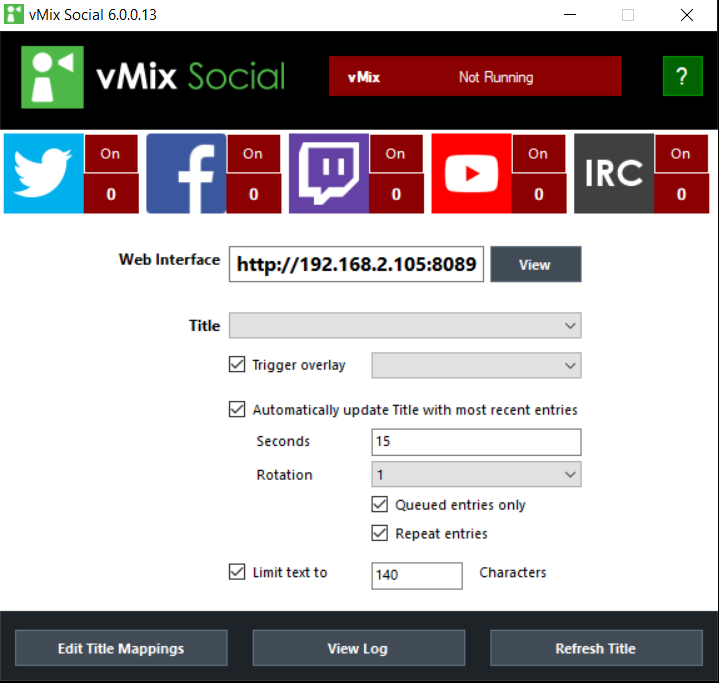
Task: Toggle YouTube On button
Action: tap(538, 154)
